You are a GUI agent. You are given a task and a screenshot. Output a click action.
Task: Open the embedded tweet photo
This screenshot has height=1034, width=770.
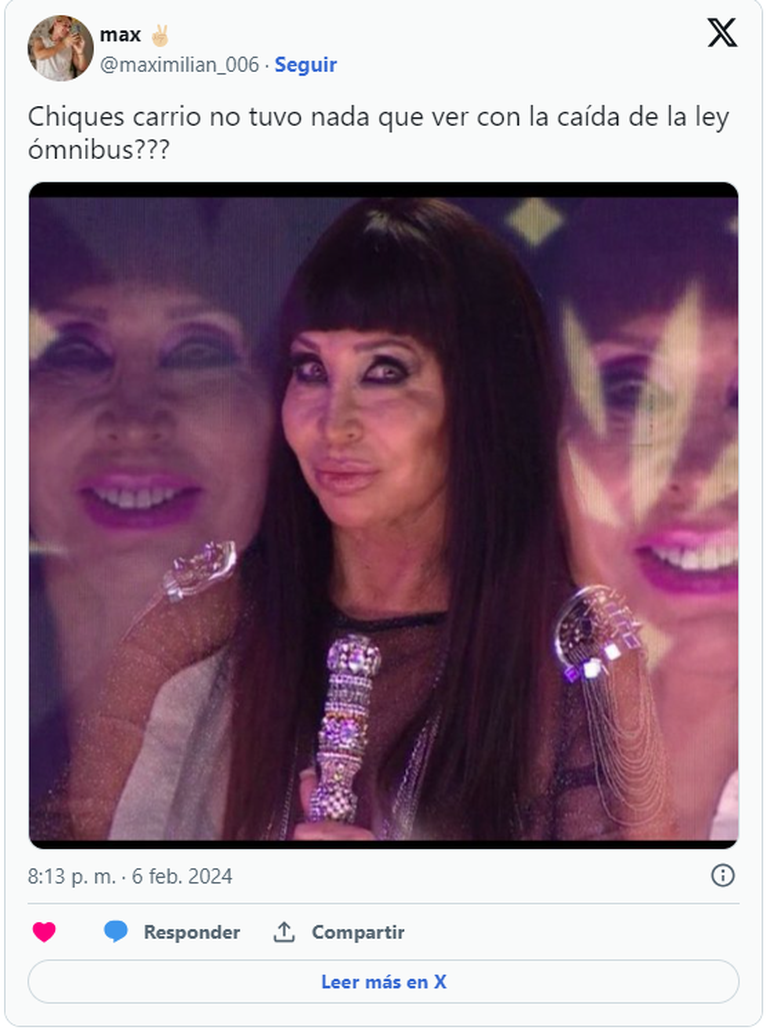coord(383,515)
